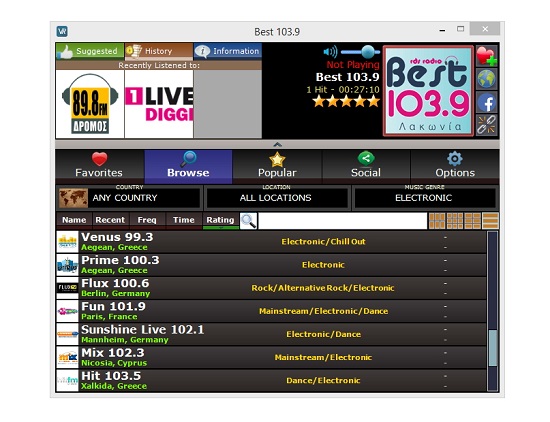
Task: Click Electronic/Chill Out genre text
Action: click(323, 242)
